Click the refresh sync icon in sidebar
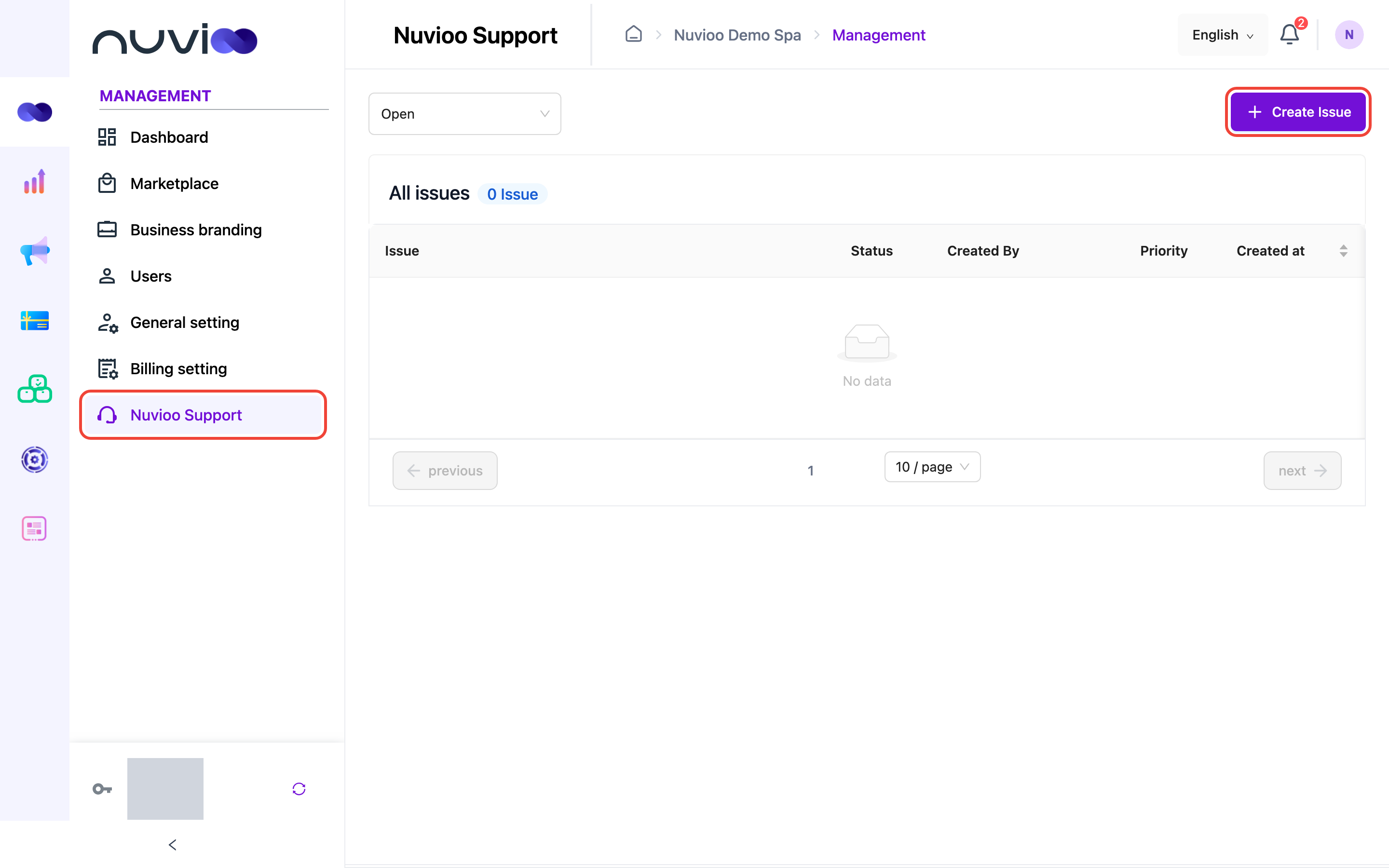 point(299,789)
